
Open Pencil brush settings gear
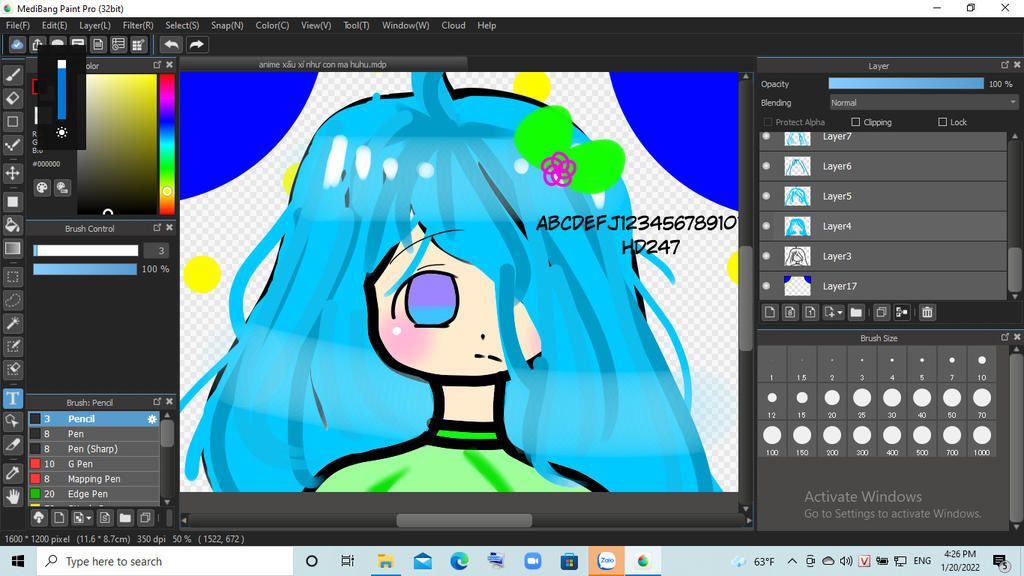pyautogui.click(x=152, y=419)
